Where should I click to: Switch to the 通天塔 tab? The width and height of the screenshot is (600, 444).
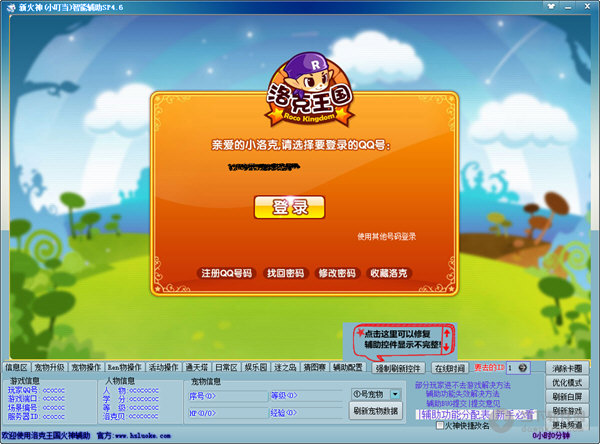(196, 367)
